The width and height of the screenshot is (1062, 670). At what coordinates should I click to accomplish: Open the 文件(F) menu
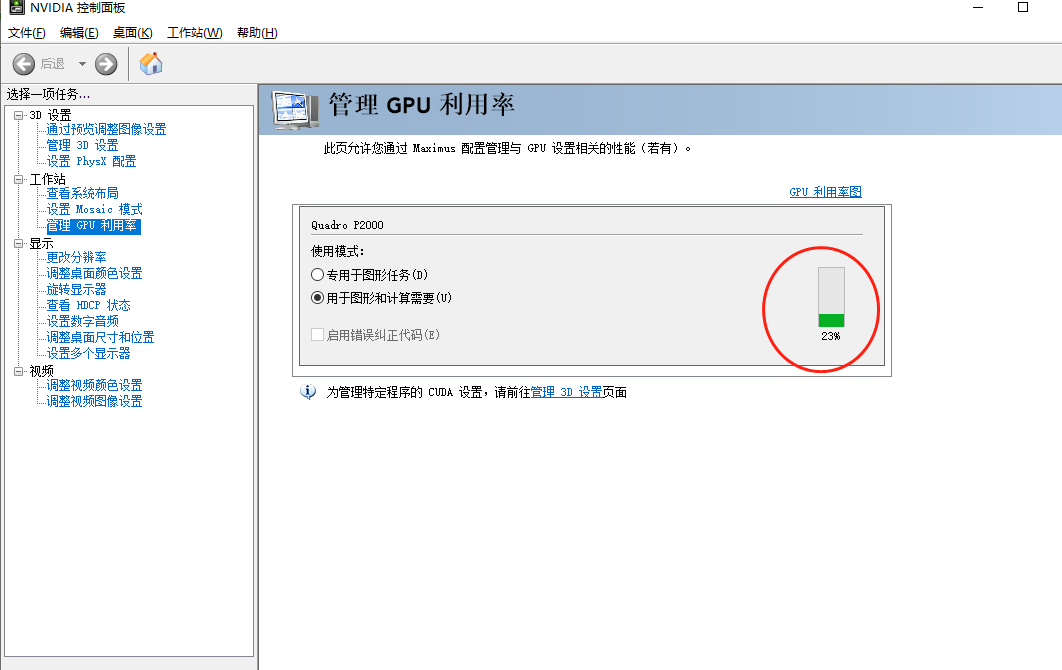pyautogui.click(x=26, y=33)
